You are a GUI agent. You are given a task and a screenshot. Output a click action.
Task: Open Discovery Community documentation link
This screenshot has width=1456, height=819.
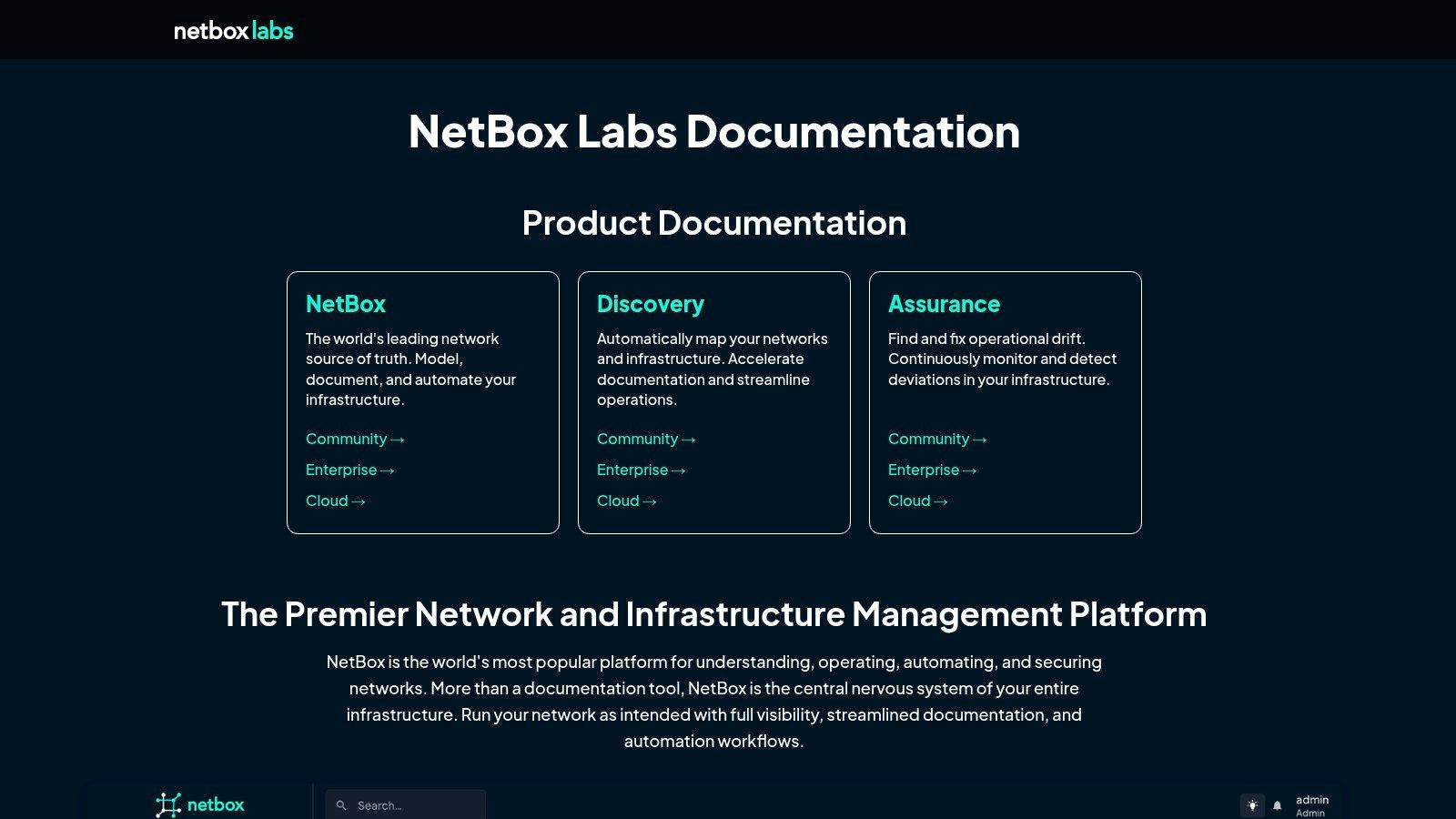tap(645, 439)
